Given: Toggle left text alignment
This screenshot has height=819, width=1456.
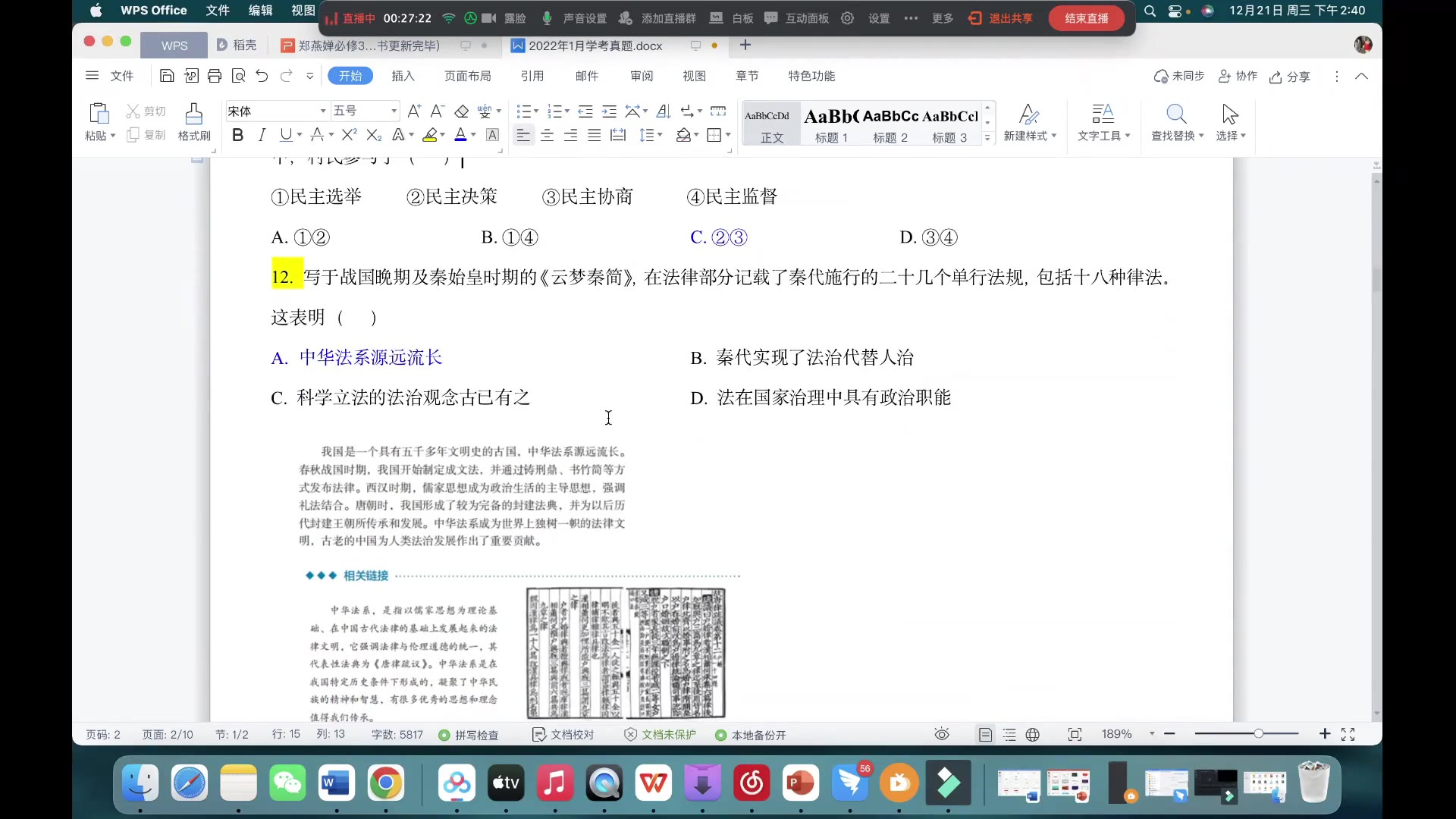Looking at the screenshot, I should pos(523,135).
